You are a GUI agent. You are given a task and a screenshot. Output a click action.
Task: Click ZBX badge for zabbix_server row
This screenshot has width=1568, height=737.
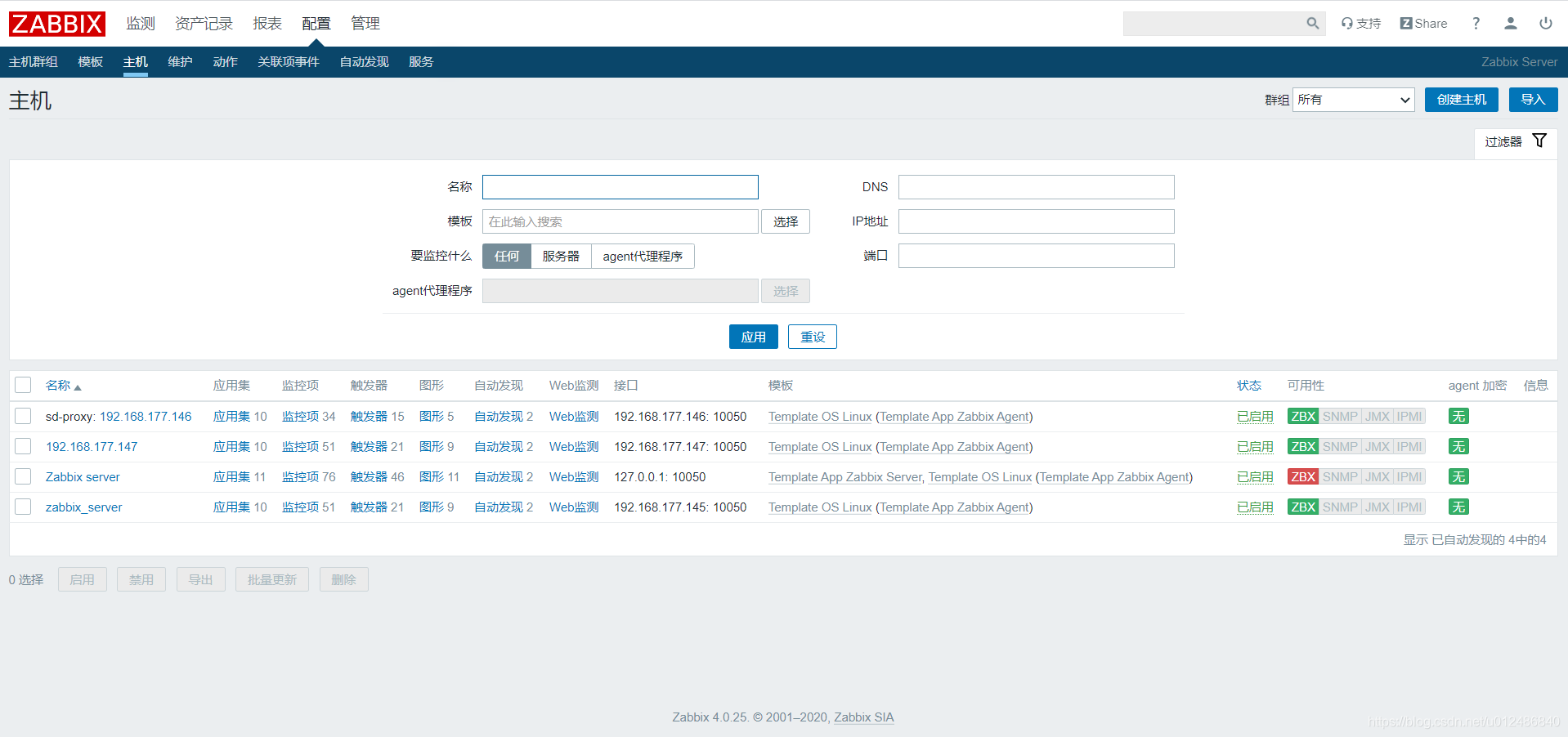(x=1303, y=507)
